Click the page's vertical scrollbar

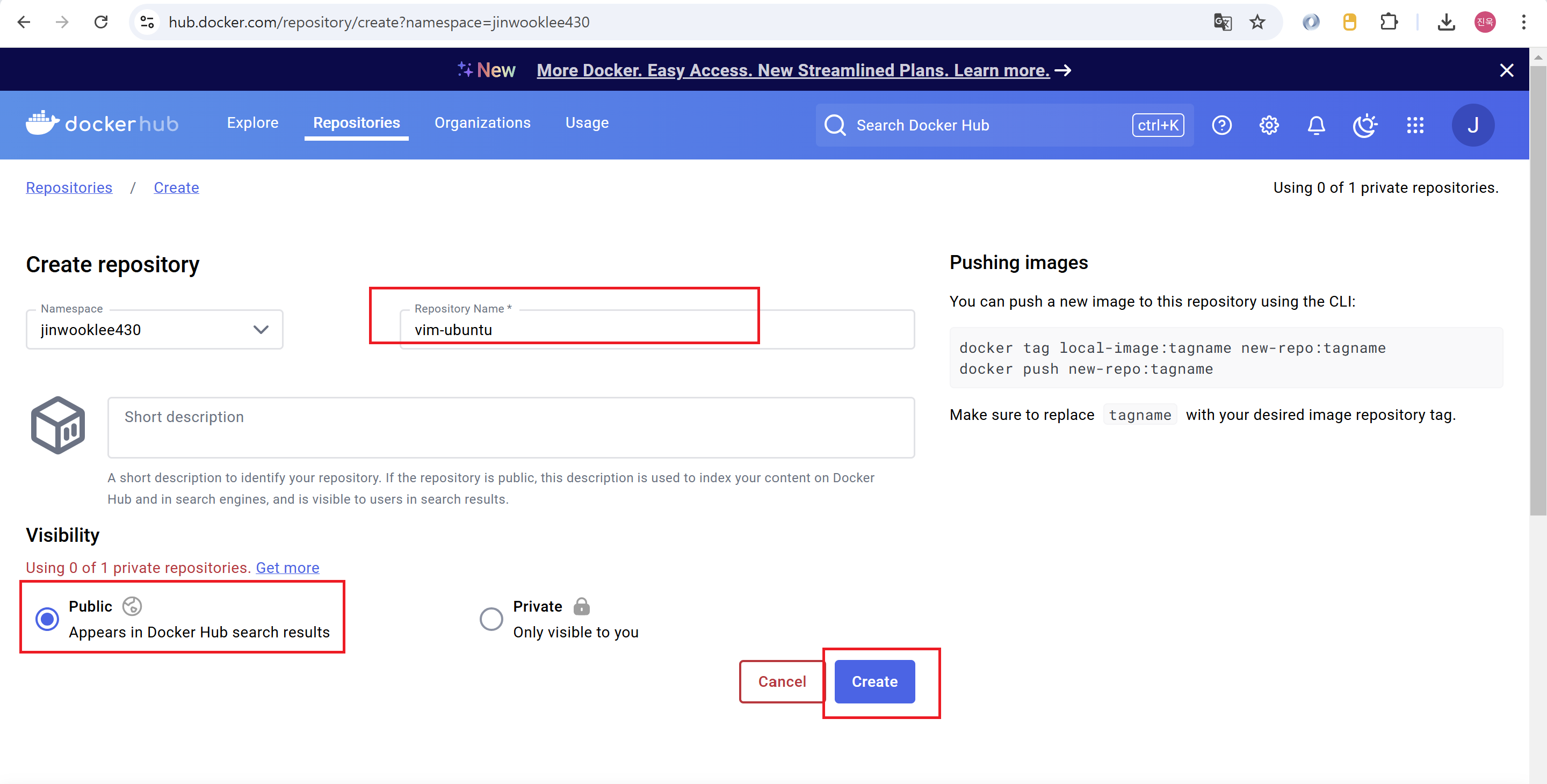[x=1537, y=288]
